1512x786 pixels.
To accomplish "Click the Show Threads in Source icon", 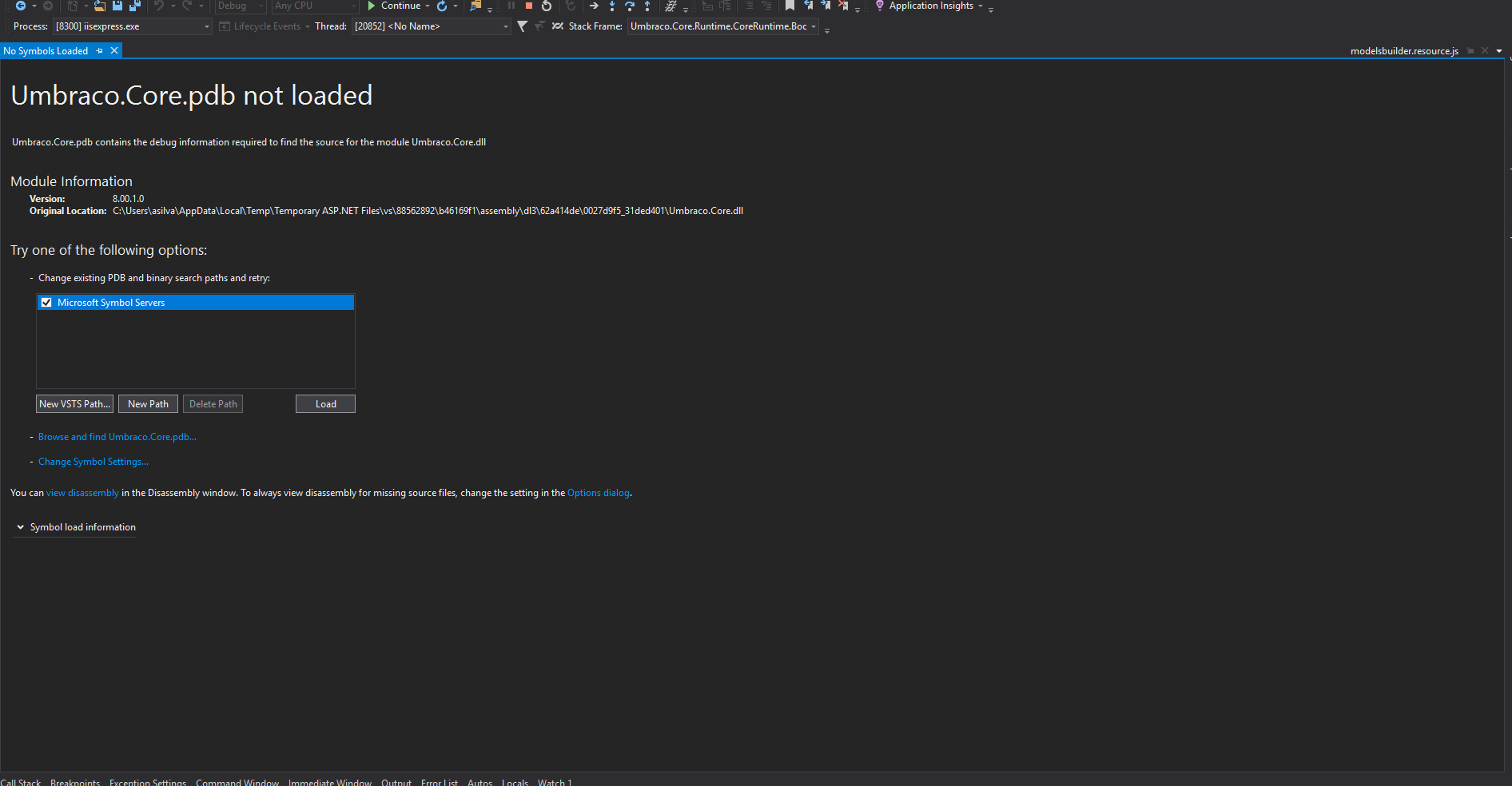I will [558, 26].
